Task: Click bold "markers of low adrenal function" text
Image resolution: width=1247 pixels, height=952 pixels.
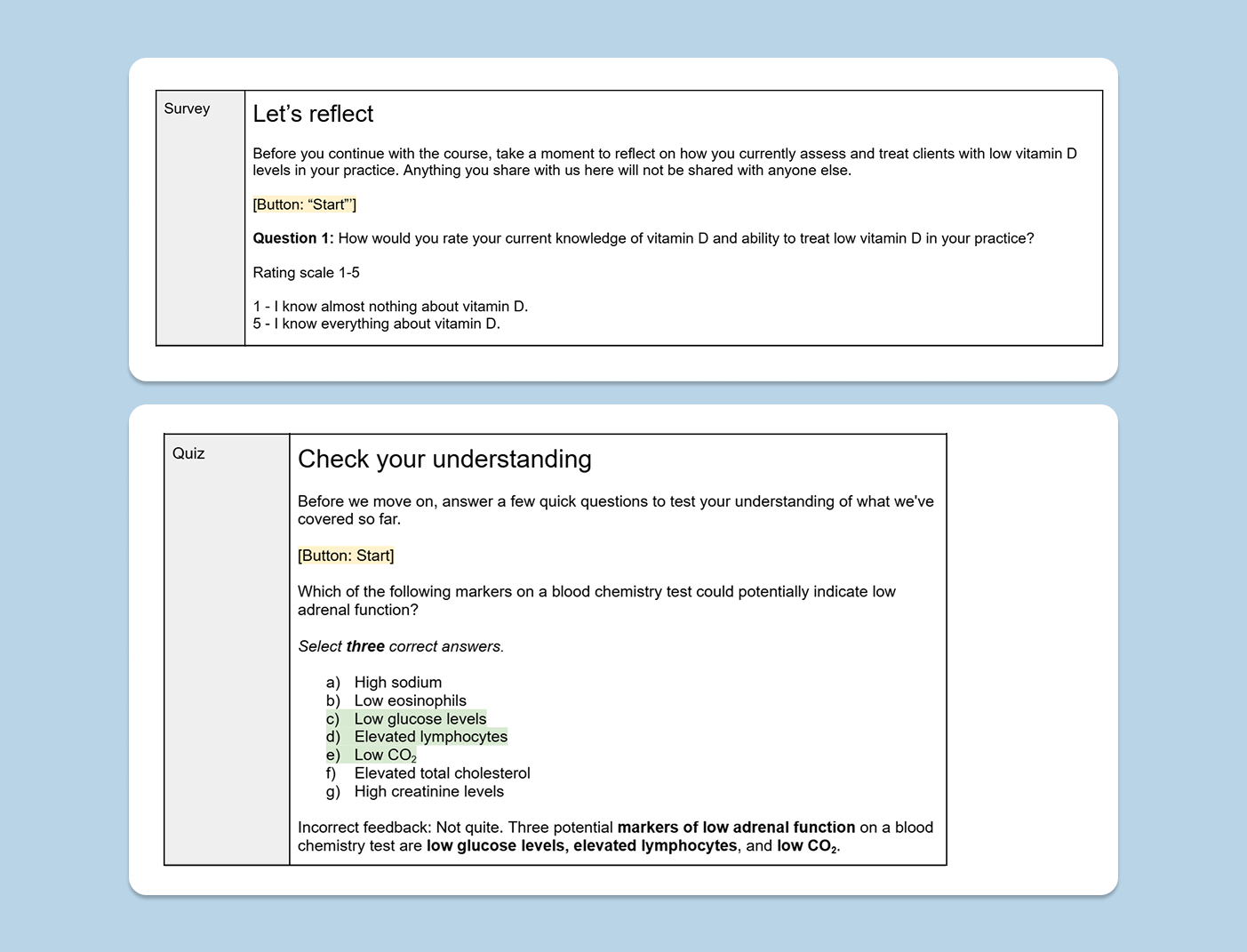Action: [x=736, y=828]
